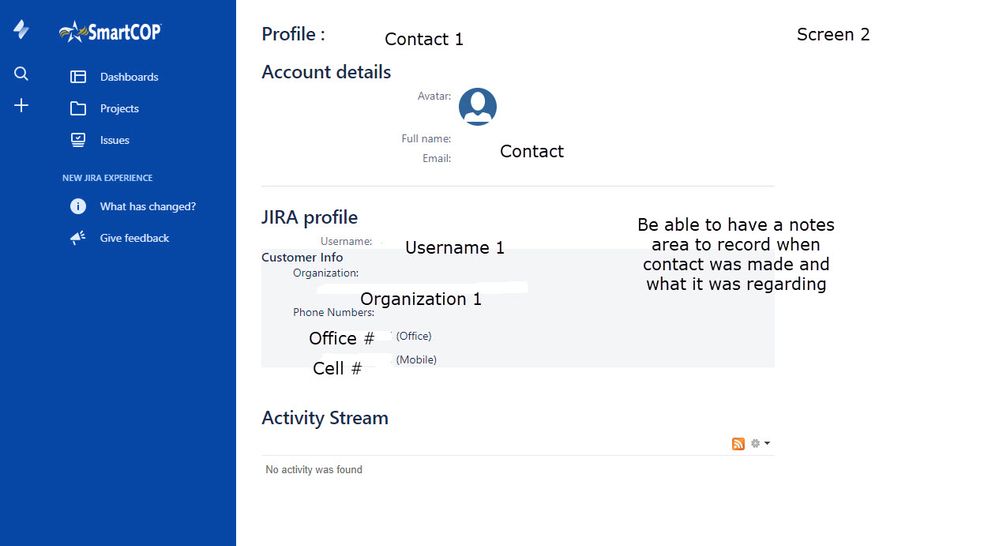Screen dimensions: 999x546
Task: Click the Office # phone entry
Action: (341, 338)
